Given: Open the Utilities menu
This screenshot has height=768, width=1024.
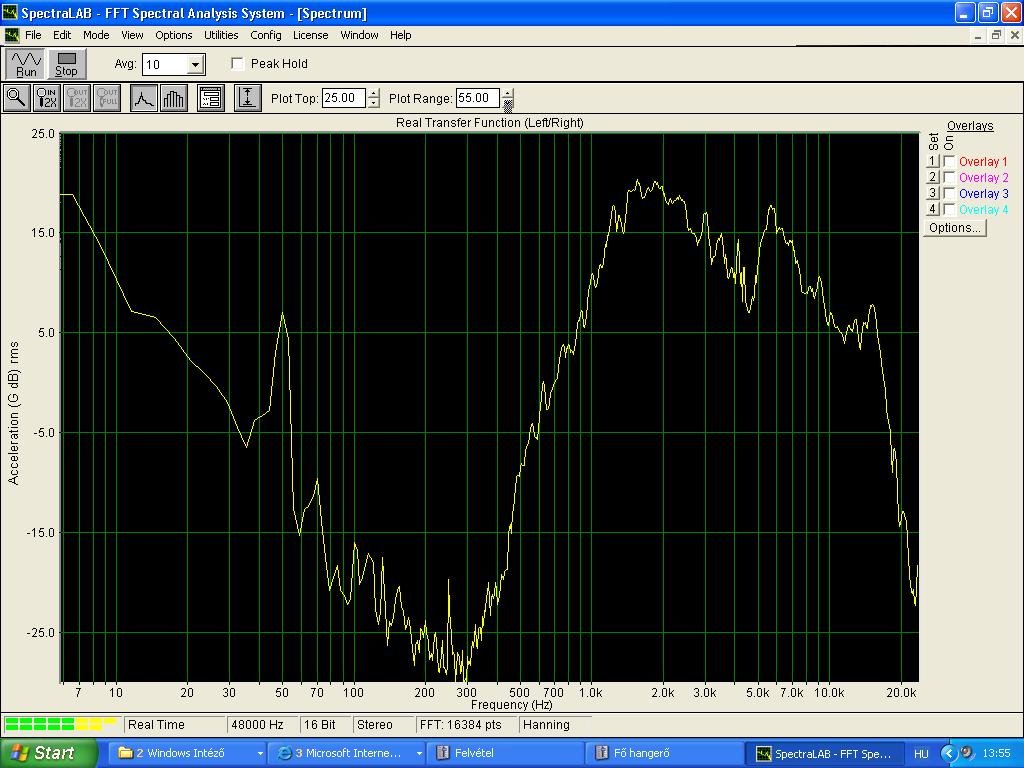Looking at the screenshot, I should point(221,35).
